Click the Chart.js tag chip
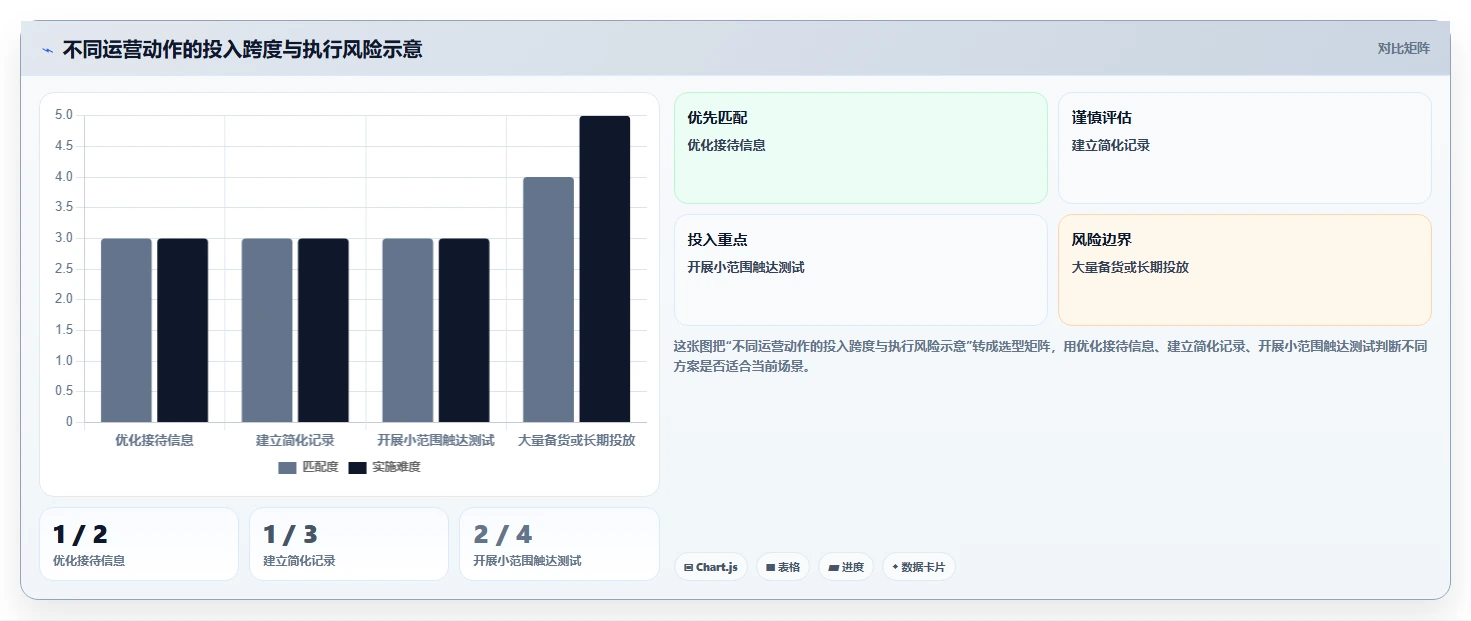Viewport: 1471px width, 621px height. (x=711, y=567)
